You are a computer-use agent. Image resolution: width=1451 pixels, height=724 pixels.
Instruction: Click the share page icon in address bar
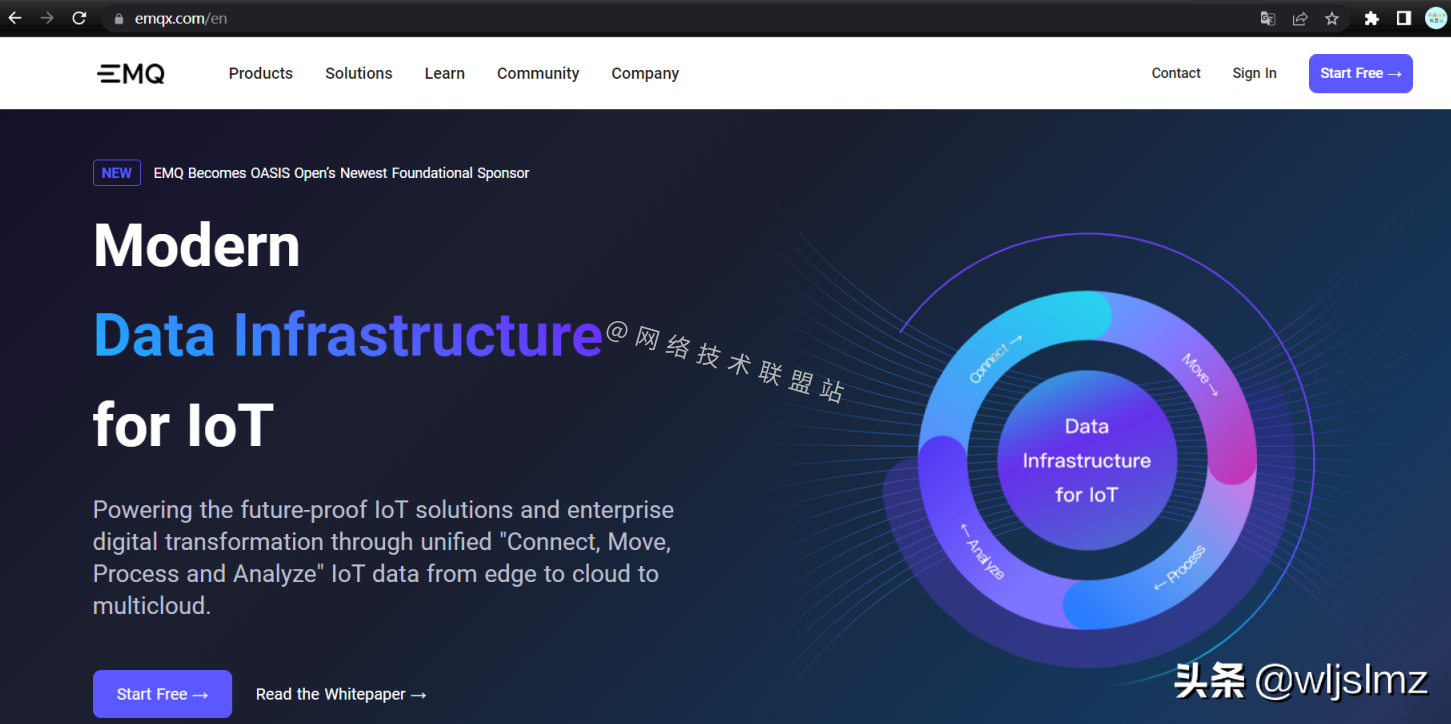(x=1300, y=18)
